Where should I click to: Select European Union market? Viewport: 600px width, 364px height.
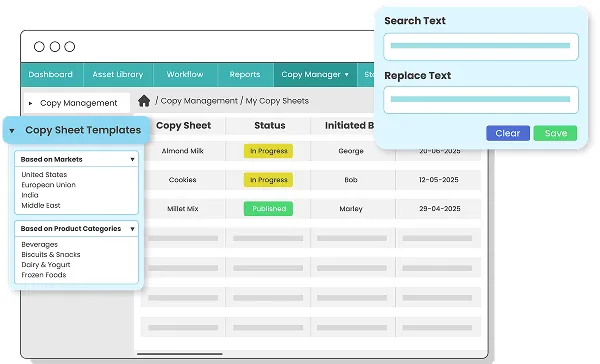click(x=49, y=185)
